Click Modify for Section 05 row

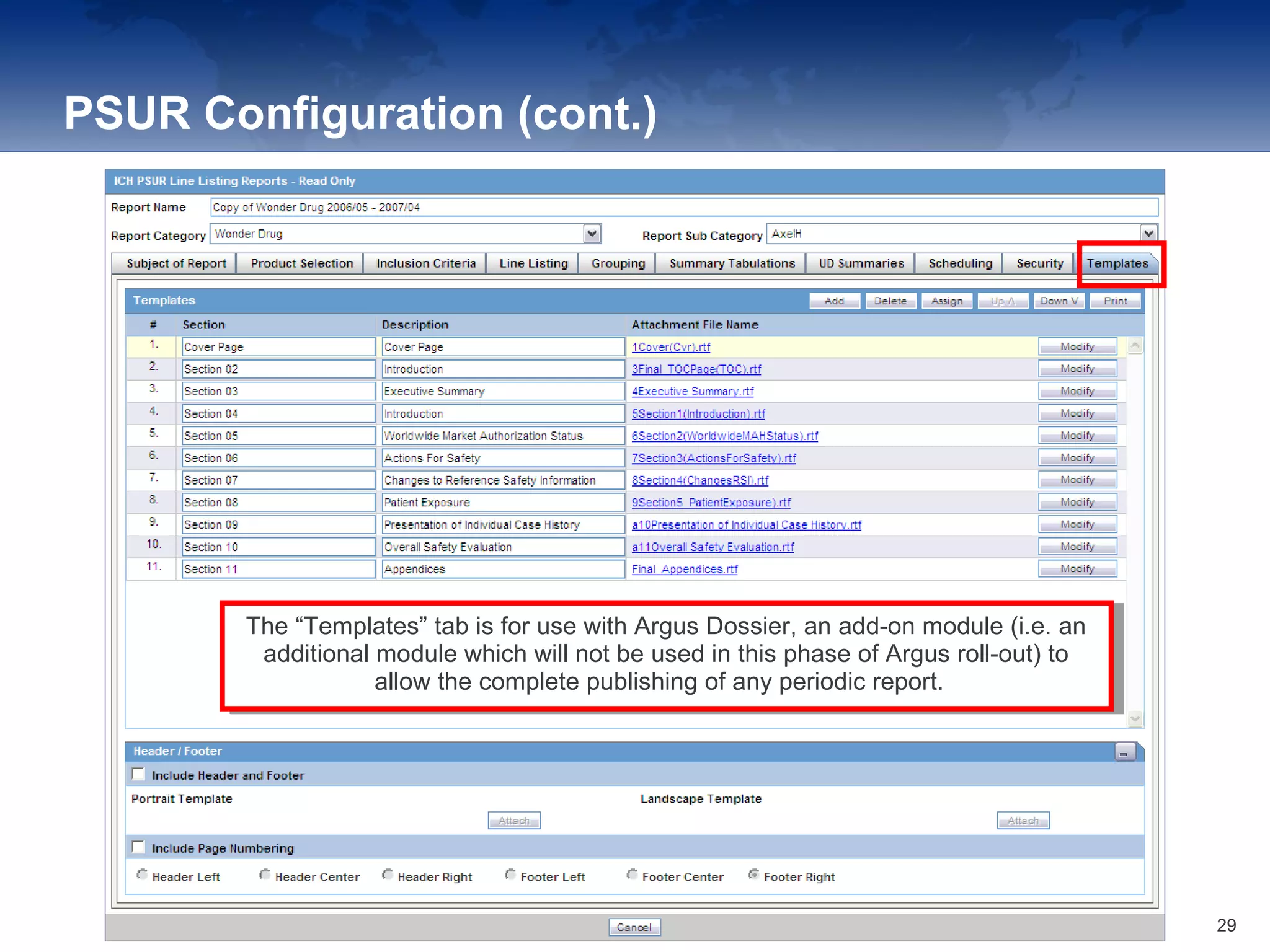pos(1078,436)
